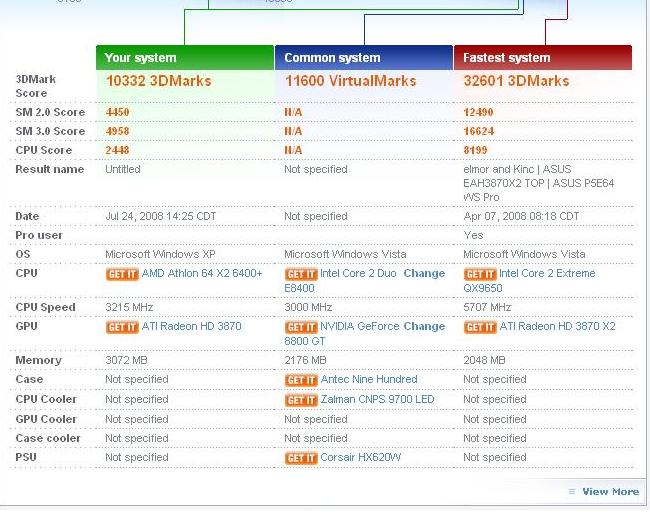Open Corsair HX620W PSU link
This screenshot has width=650, height=512.
coord(361,457)
